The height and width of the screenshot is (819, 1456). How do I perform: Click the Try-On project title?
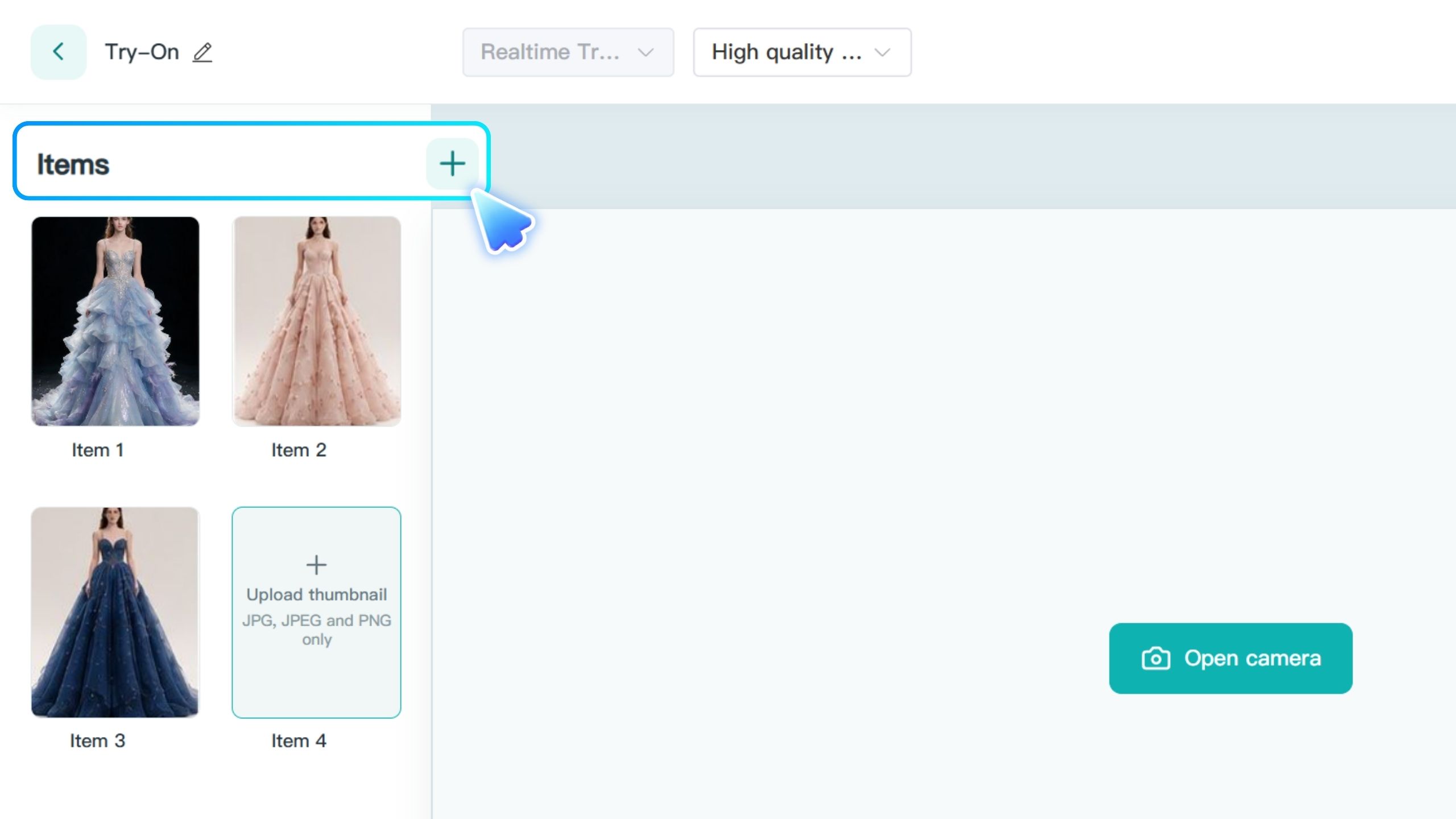click(x=142, y=52)
